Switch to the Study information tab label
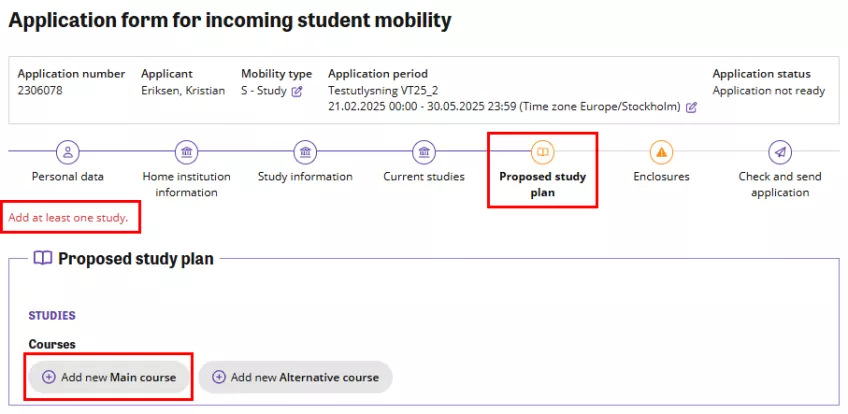 point(305,177)
